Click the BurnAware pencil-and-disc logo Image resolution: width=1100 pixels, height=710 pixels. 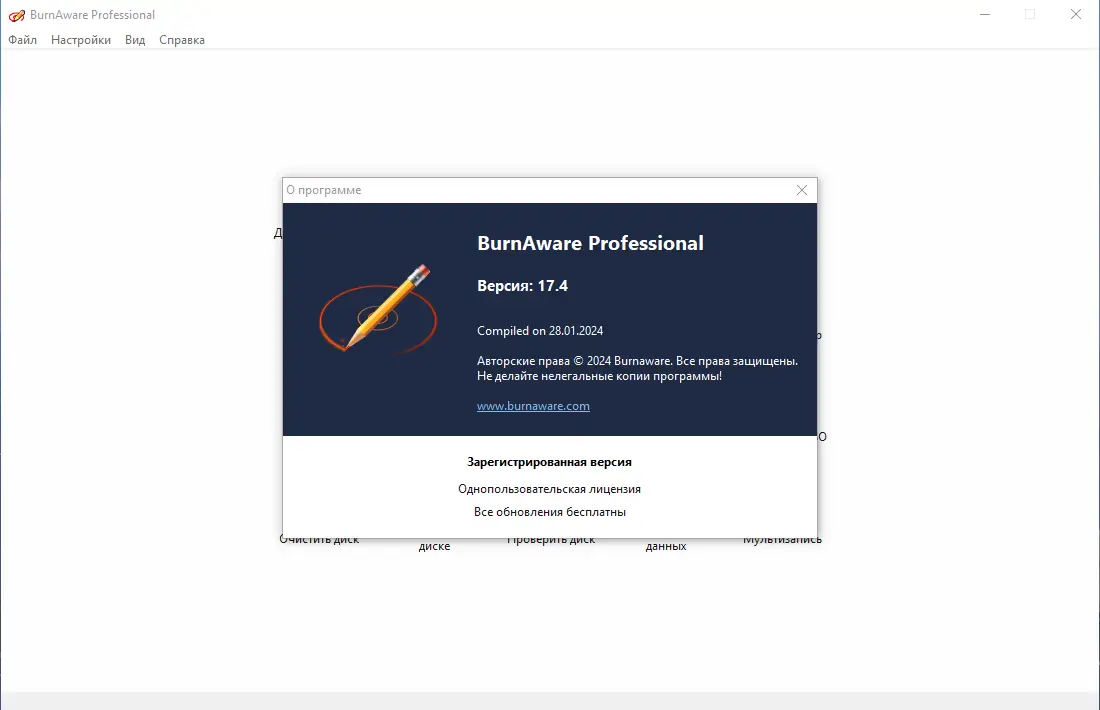point(378,309)
